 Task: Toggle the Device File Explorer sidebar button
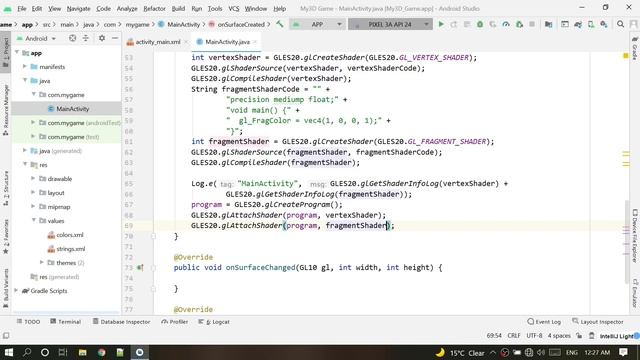tap(635, 236)
